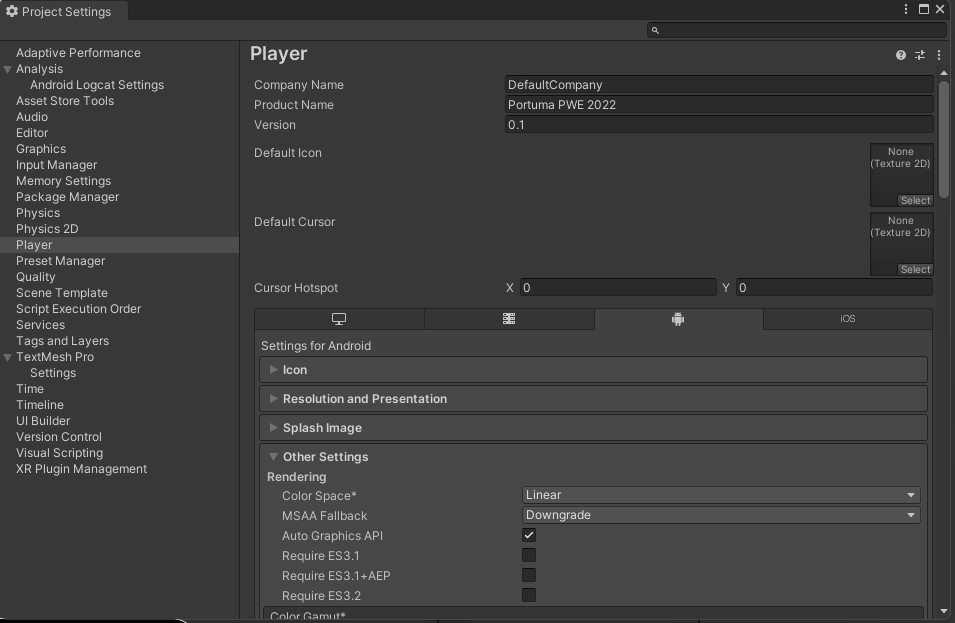Open Memory Settings category
Screen dimensions: 955x623
pyautogui.click(x=63, y=181)
